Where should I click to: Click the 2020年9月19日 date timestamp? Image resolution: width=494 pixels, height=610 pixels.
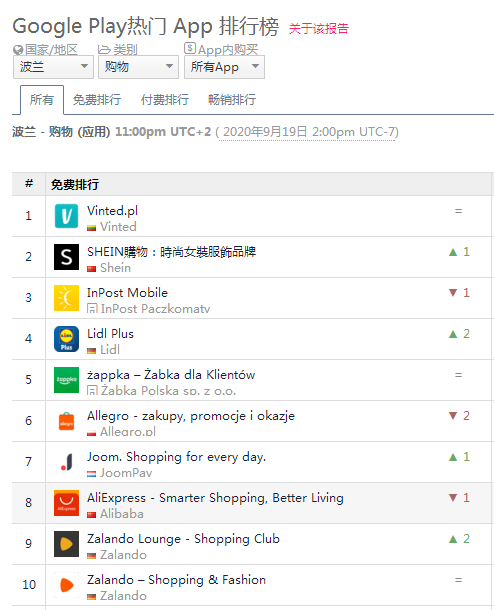(x=265, y=131)
